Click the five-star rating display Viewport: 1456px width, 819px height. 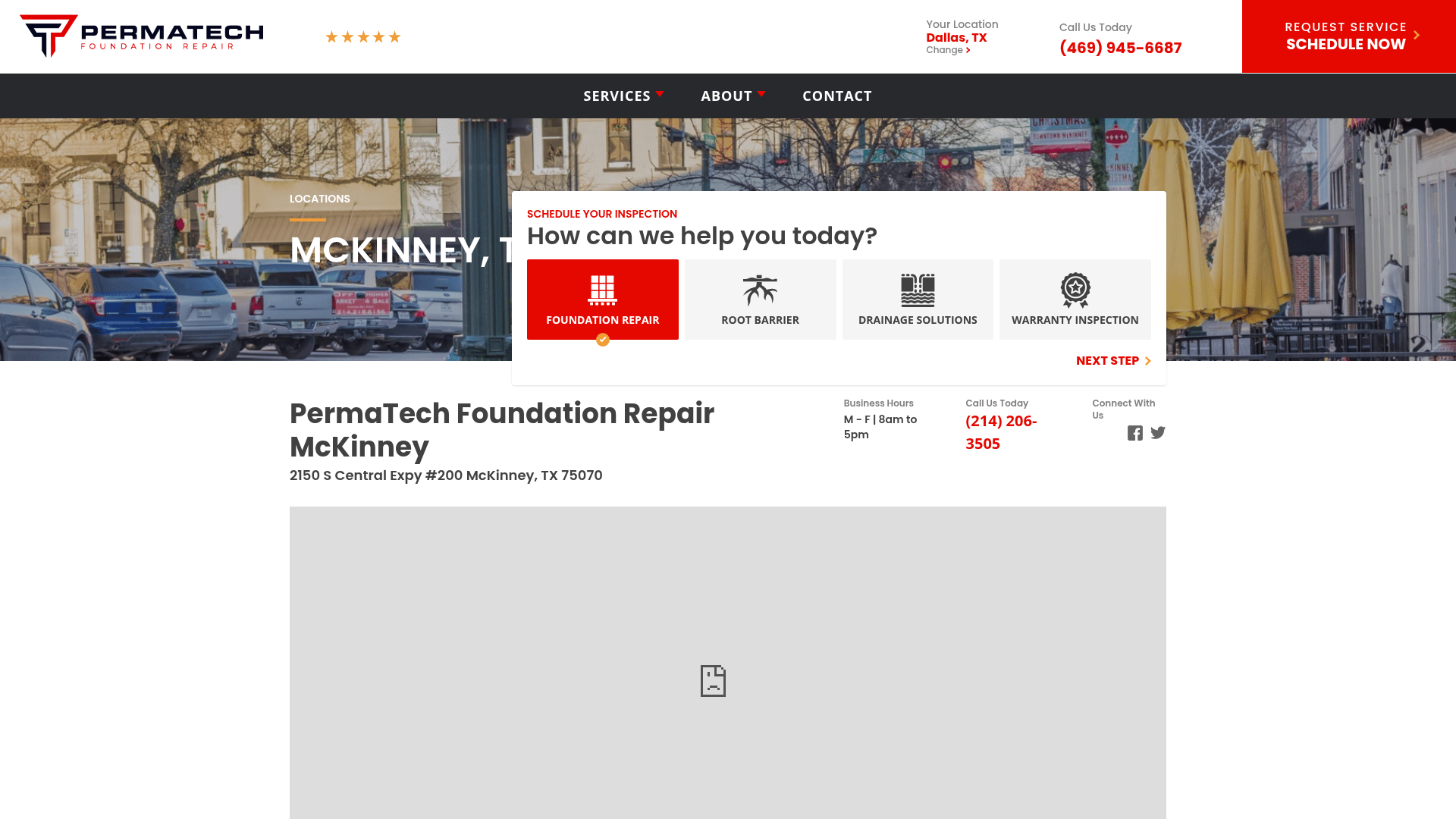pos(362,36)
